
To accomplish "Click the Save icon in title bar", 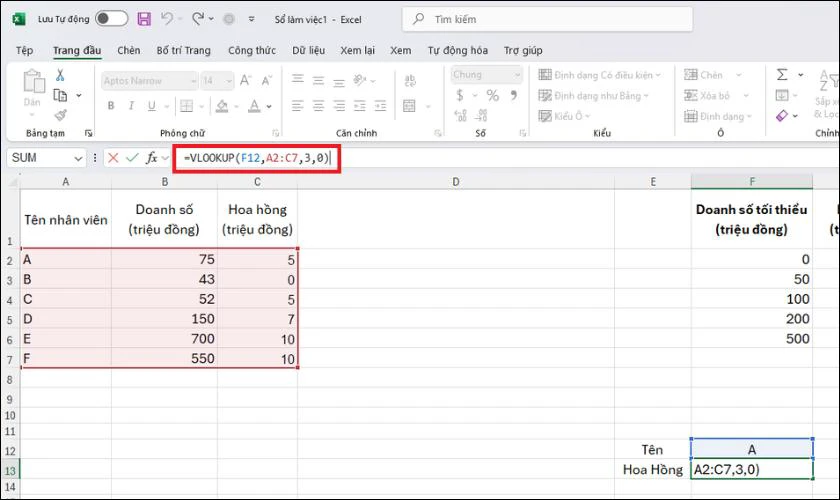I will [x=144, y=19].
